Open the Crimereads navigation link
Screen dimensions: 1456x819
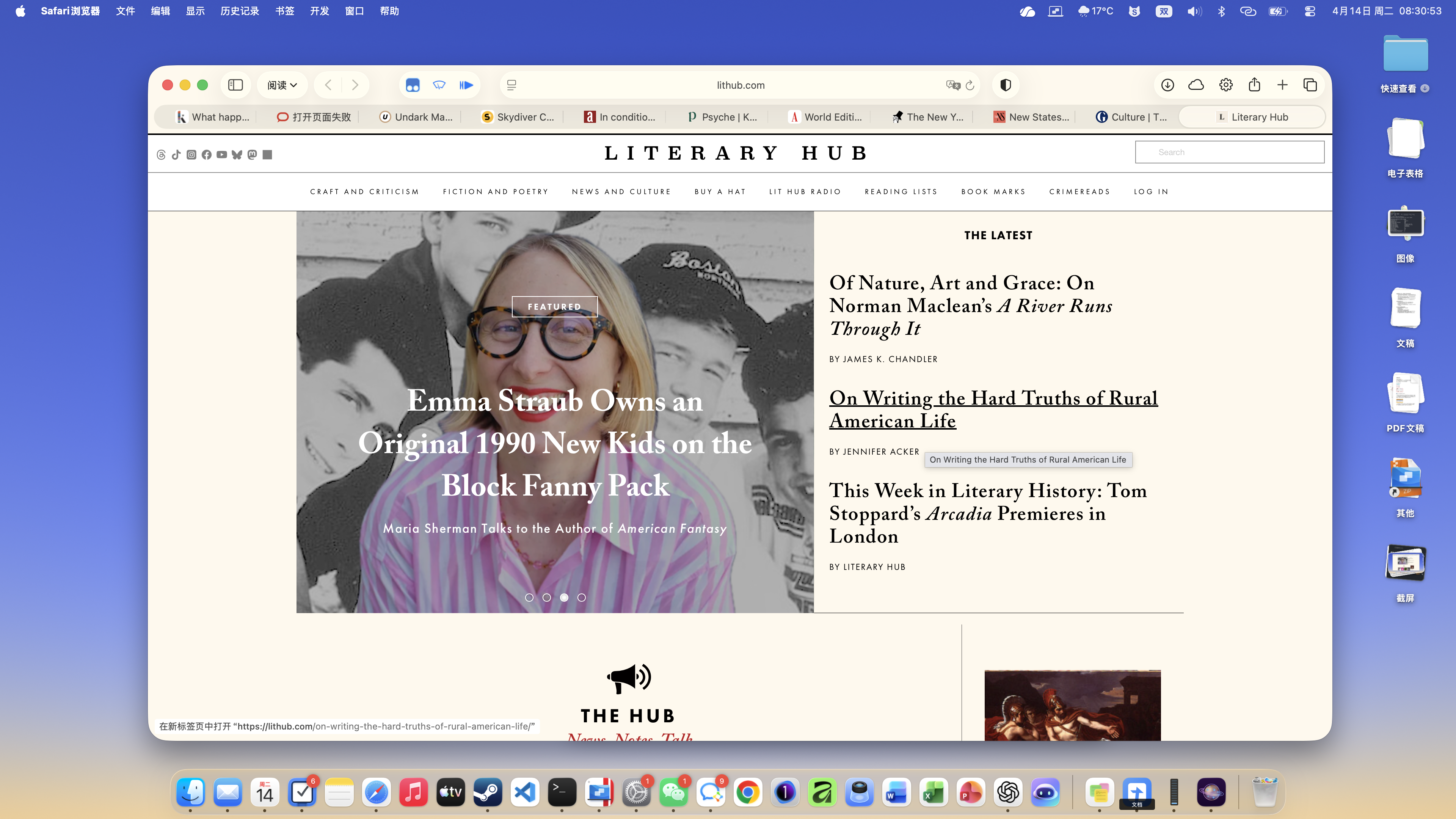point(1079,191)
